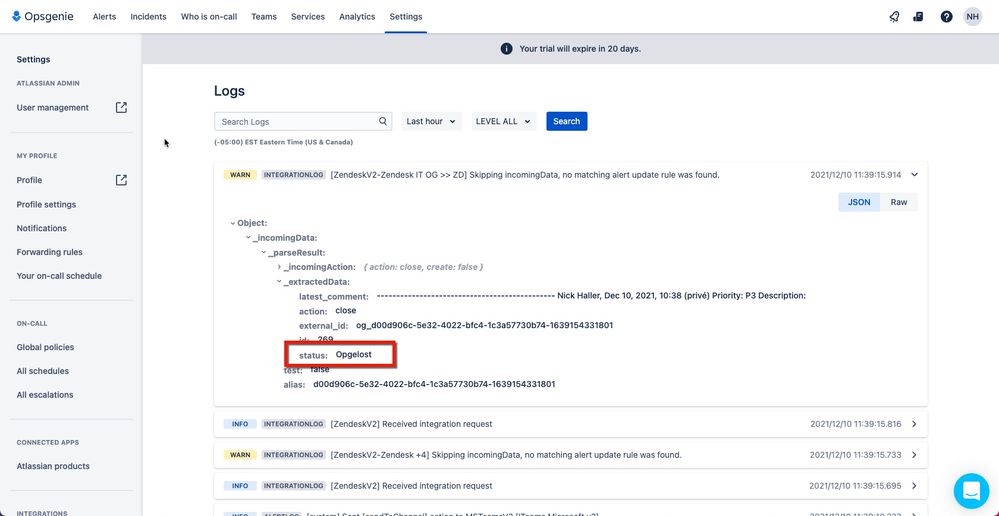This screenshot has width=999, height=516.
Task: Click the timestamp 2021/12/10 11:39:15.914
Action: click(856, 175)
